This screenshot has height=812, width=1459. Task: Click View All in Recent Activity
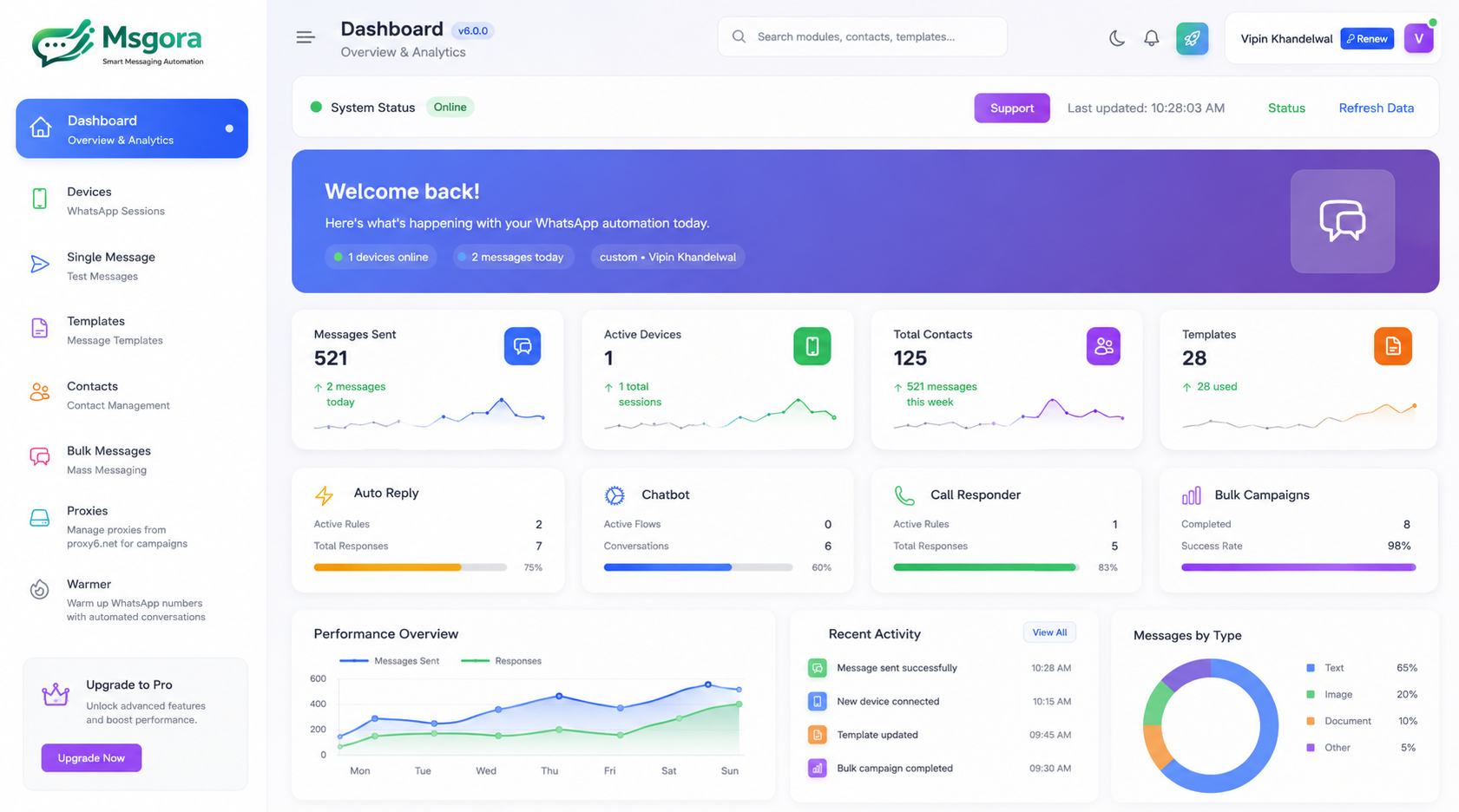(x=1049, y=632)
